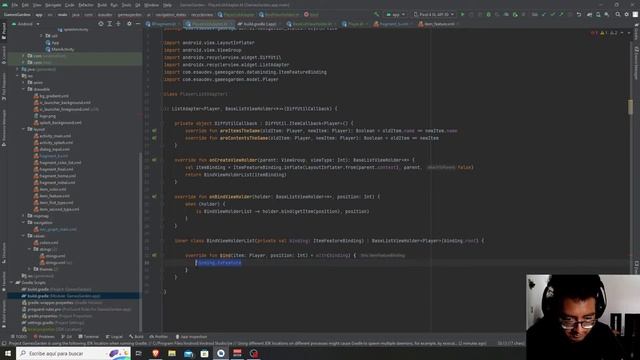Click the Windows Start button
This screenshot has width=640, height=360.
point(8,353)
